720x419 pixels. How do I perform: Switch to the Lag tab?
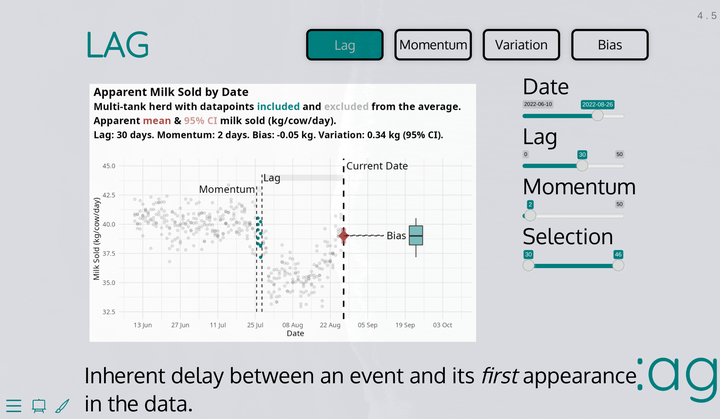[x=345, y=45]
